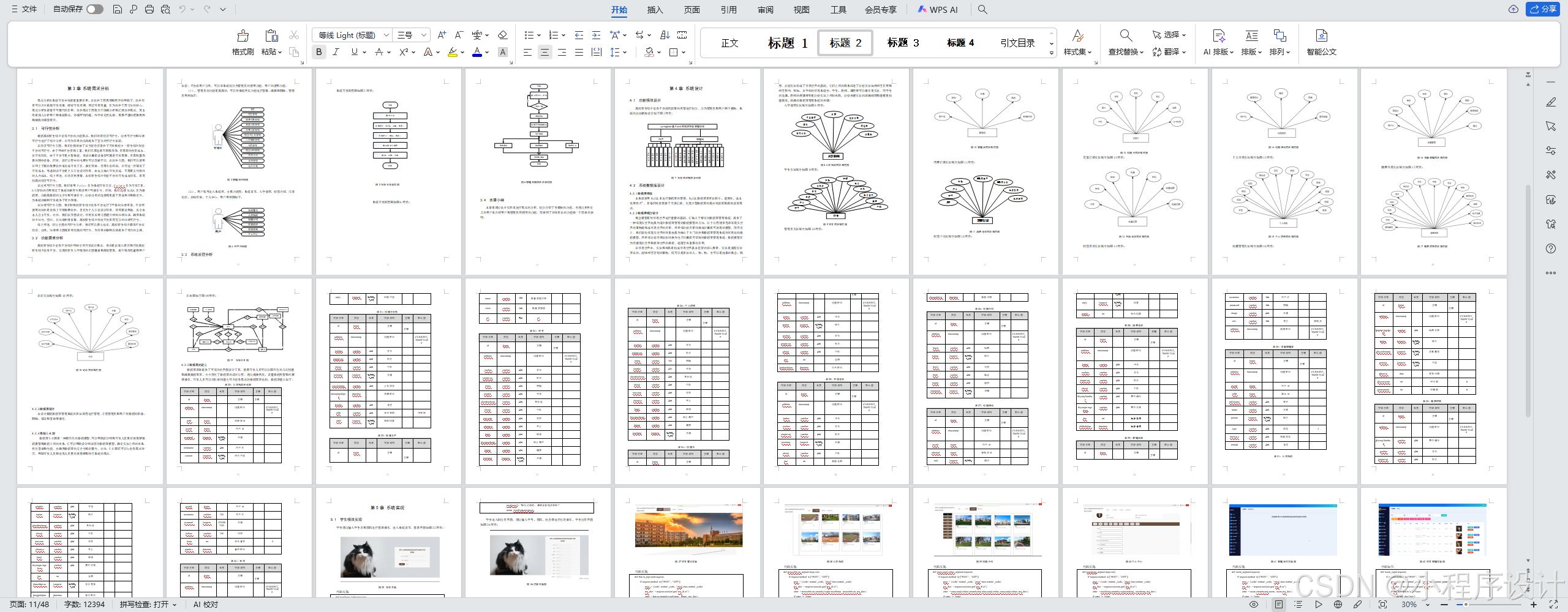Click the fullscreen icon in status bar
This screenshot has width=1568, height=612.
pos(1553,604)
